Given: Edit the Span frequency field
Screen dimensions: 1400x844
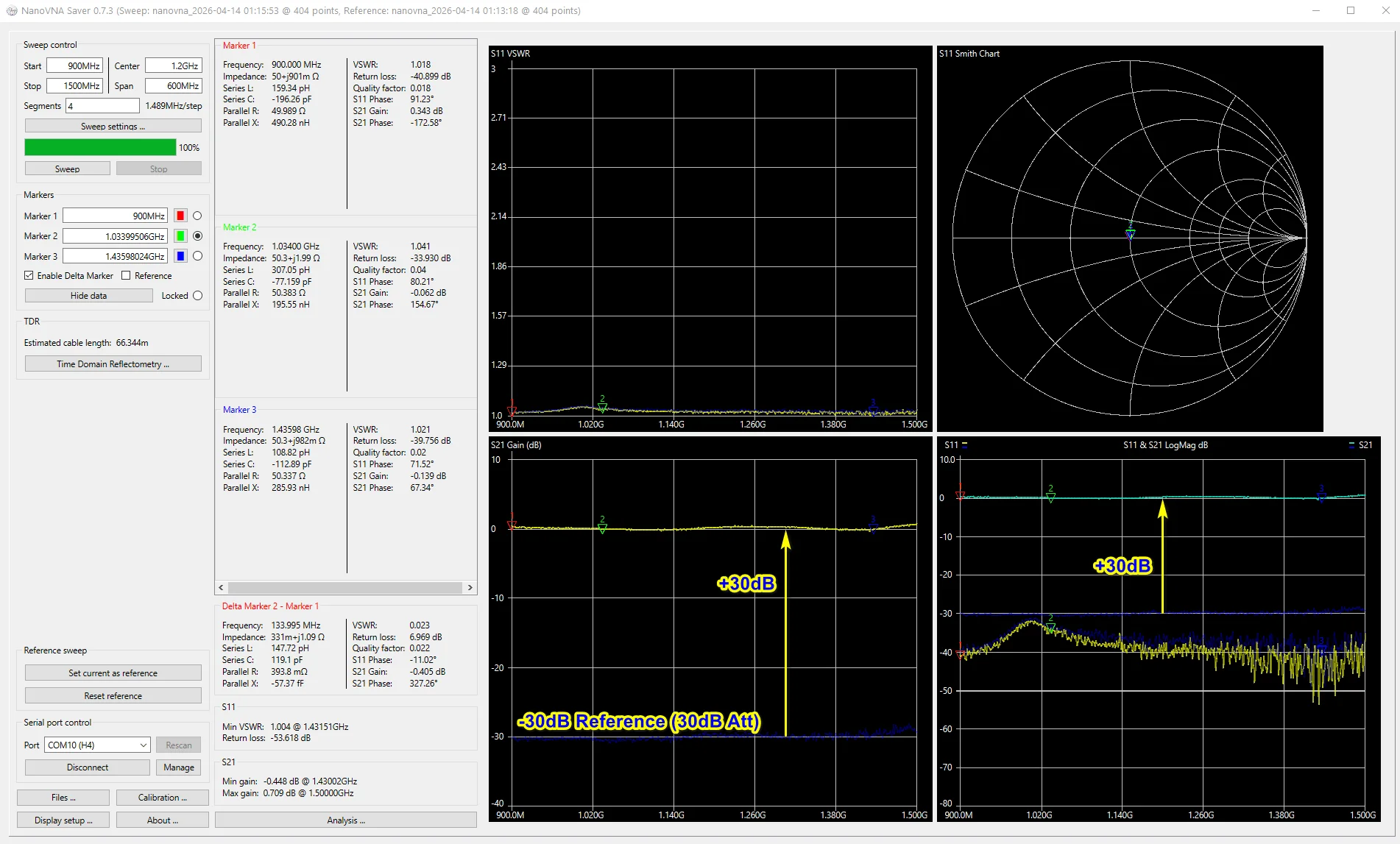Looking at the screenshot, I should [173, 86].
